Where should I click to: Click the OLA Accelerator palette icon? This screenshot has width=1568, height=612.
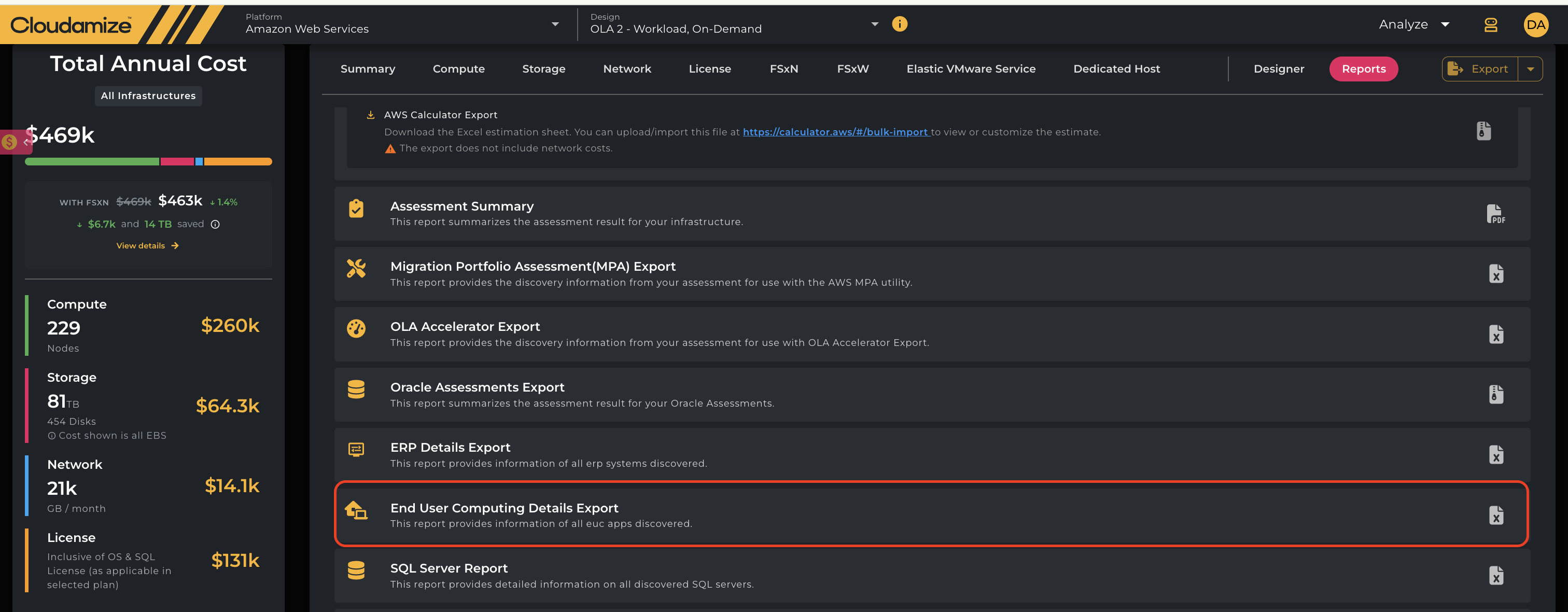(x=356, y=328)
